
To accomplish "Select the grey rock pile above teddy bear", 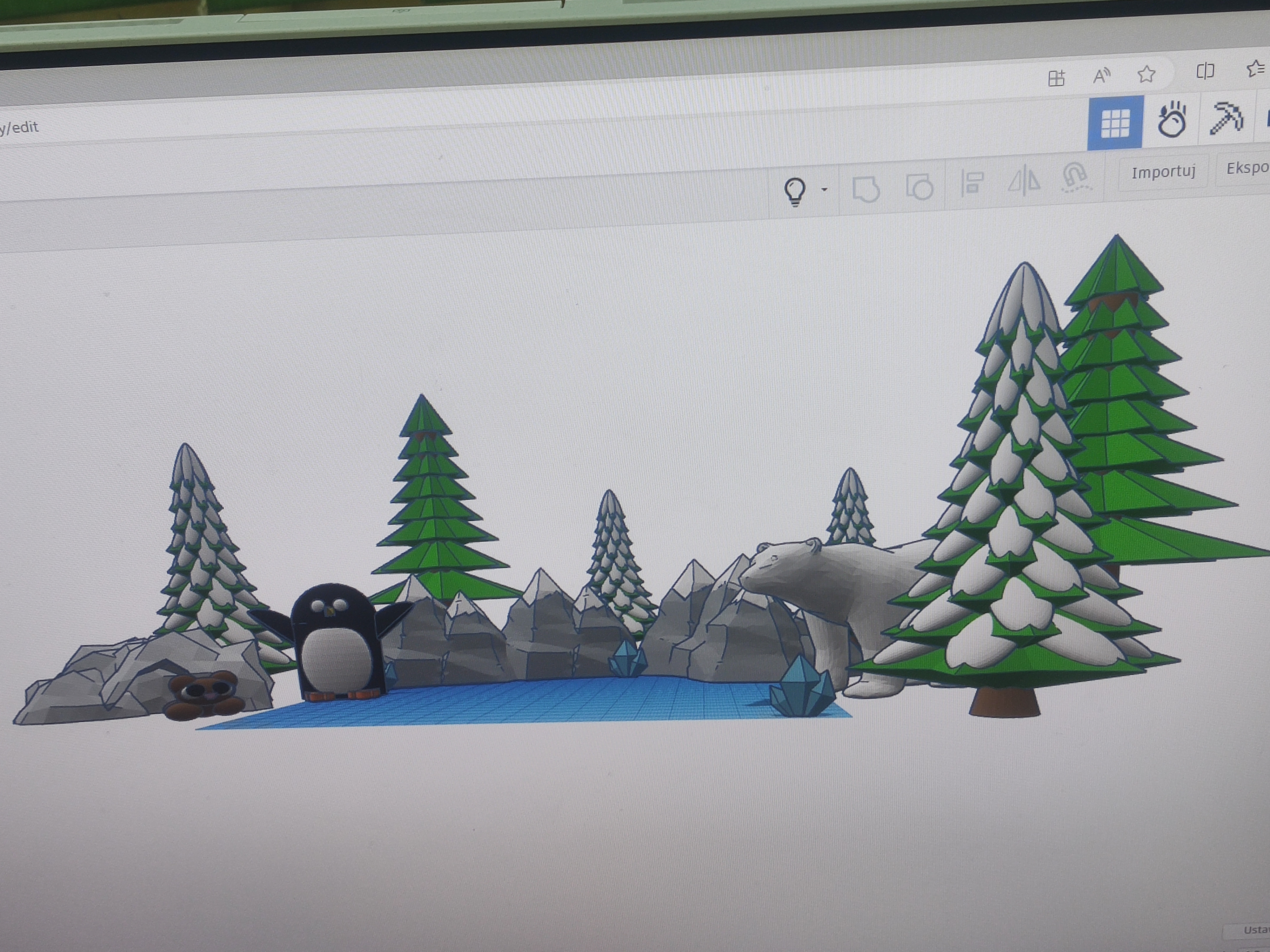I will click(144, 671).
